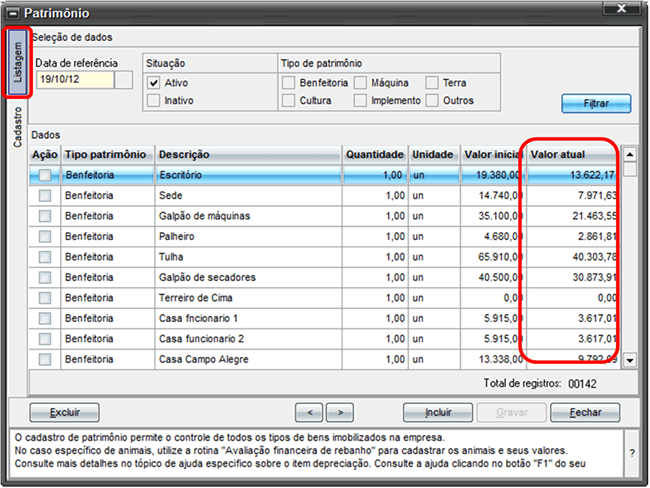The height and width of the screenshot is (488, 650).
Task: Select the Sede description cell
Action: click(x=249, y=195)
